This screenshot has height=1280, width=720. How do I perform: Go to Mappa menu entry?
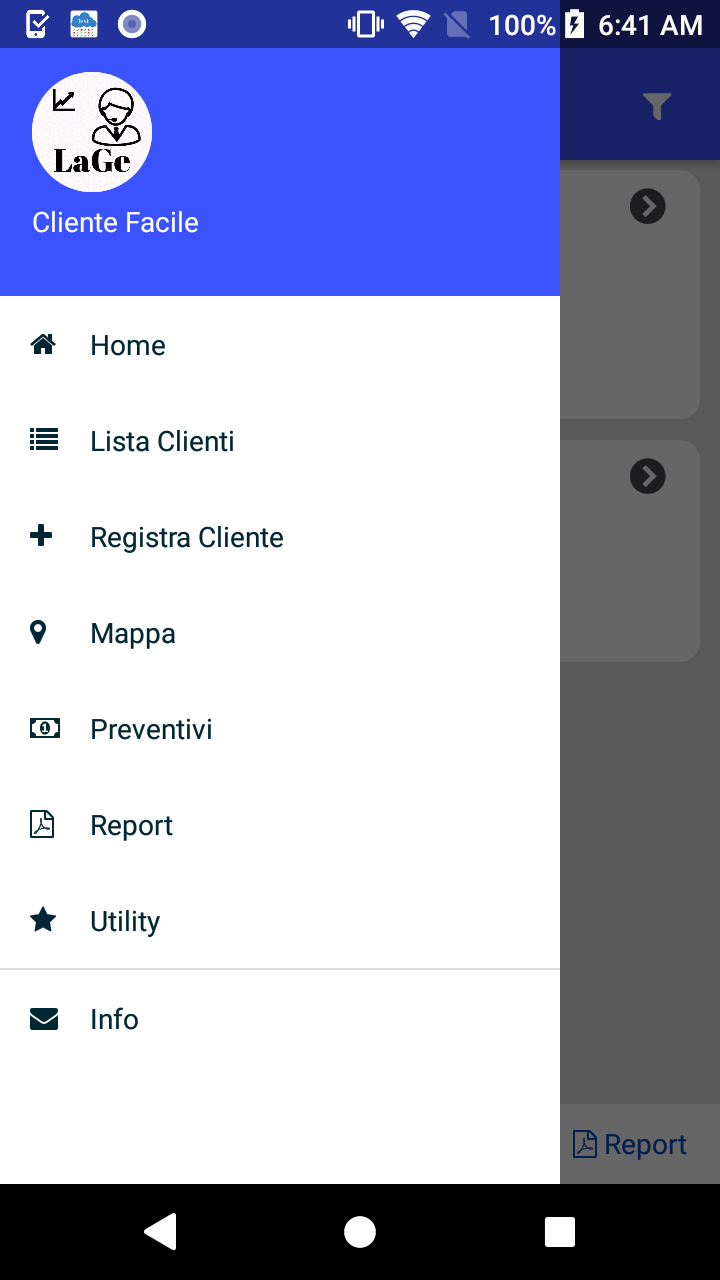[x=280, y=633]
